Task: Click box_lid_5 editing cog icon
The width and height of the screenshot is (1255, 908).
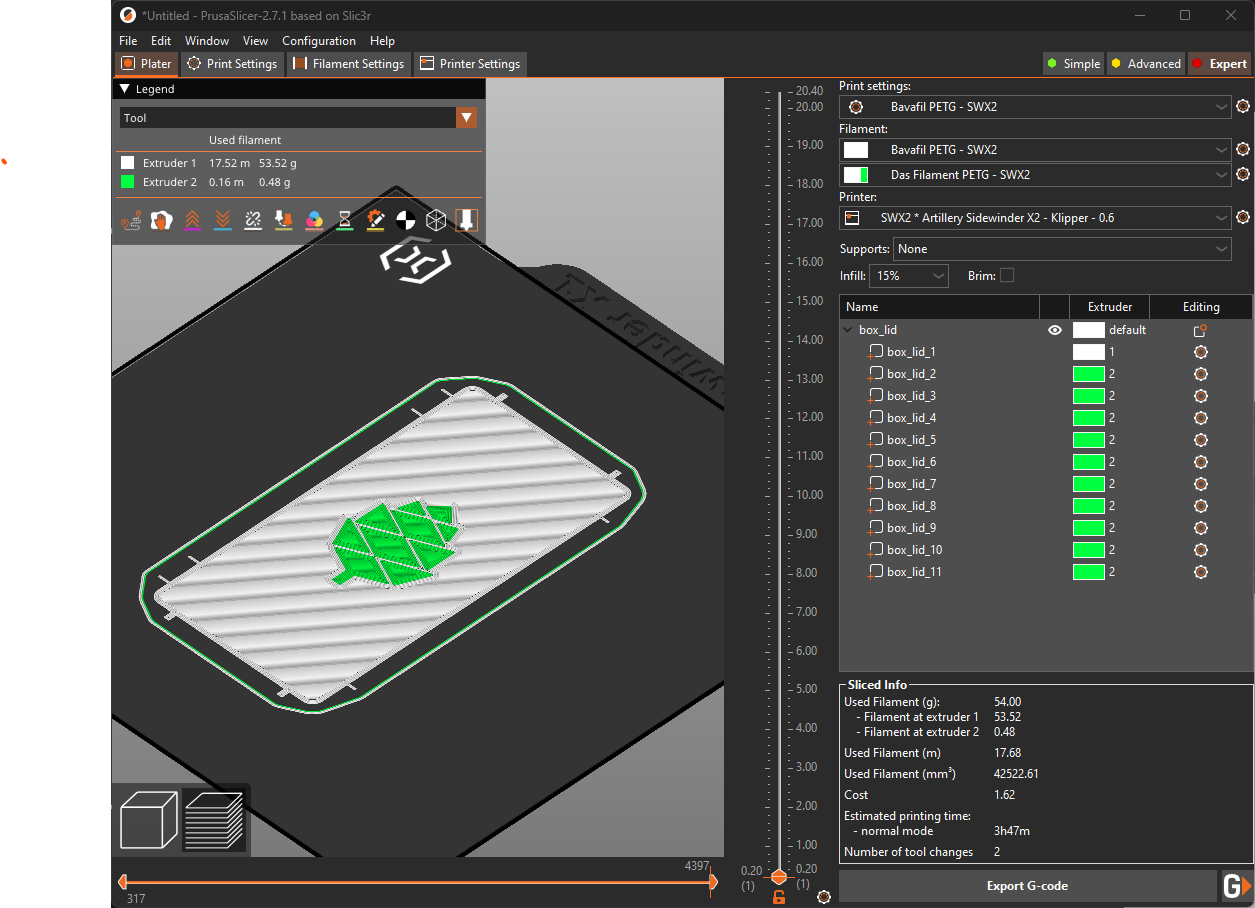Action: point(1201,440)
